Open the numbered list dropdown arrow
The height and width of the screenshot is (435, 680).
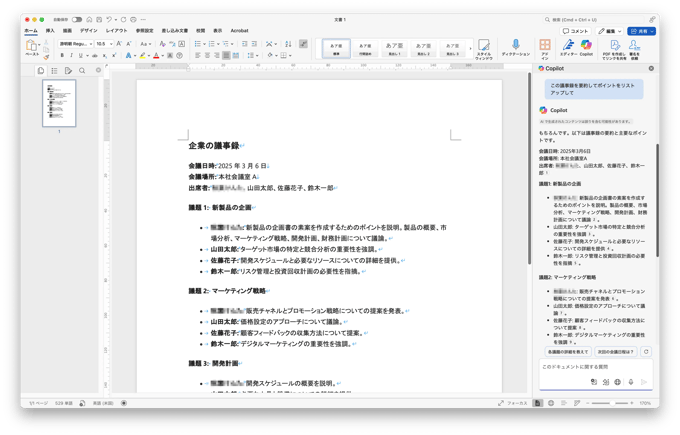[218, 44]
